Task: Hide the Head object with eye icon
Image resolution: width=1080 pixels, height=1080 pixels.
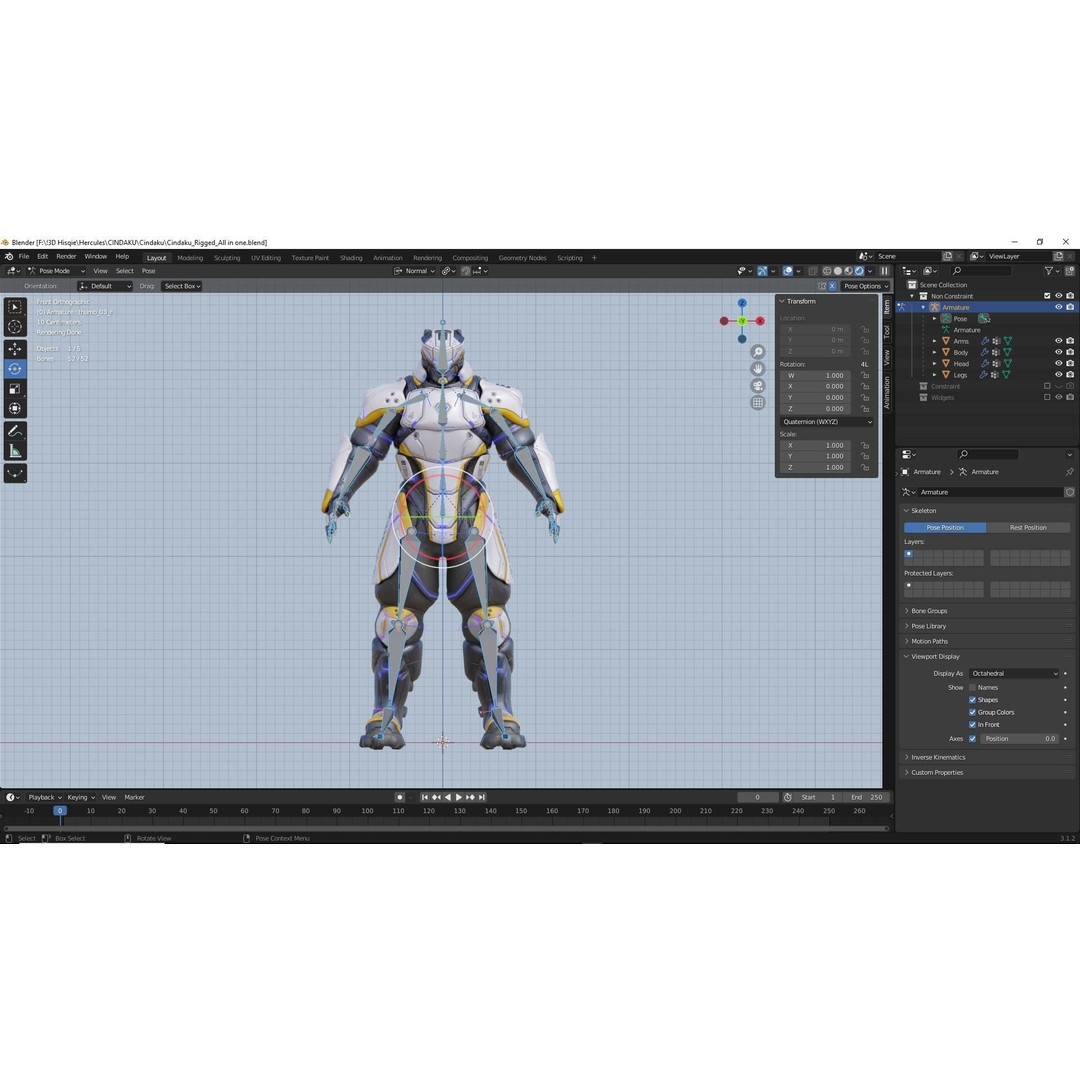Action: tap(1059, 364)
